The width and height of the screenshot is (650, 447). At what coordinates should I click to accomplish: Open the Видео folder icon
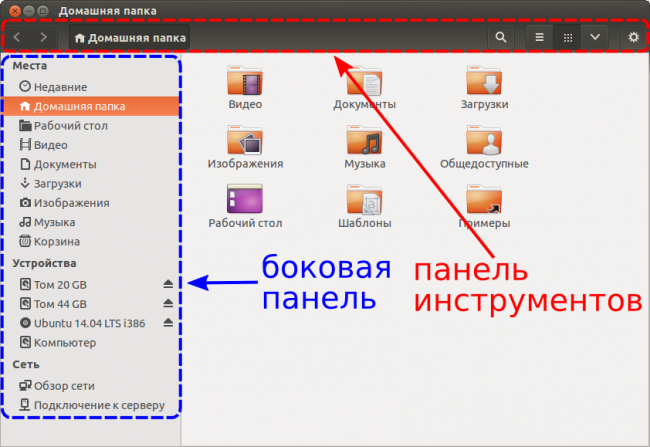(x=245, y=80)
